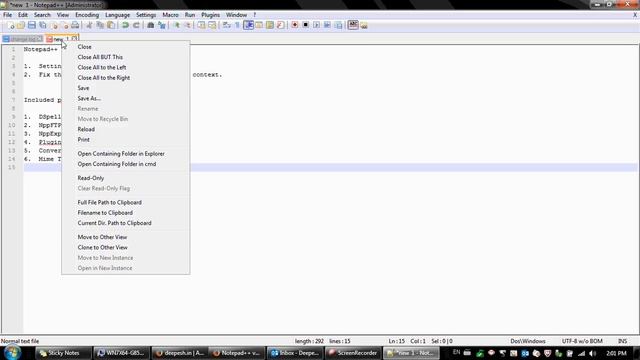Viewport: 640px width, 360px height.
Task: Switch to the change.log tab
Action: [22, 39]
